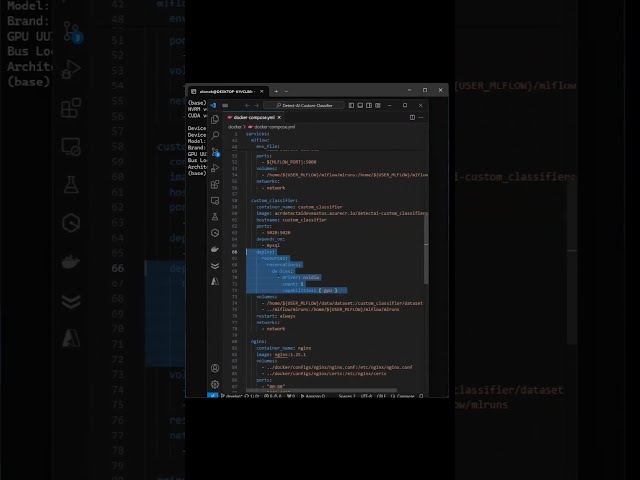Click the '${MLFLOW_PORT}:5000' port line
This screenshot has height=480, width=640.
point(291,162)
